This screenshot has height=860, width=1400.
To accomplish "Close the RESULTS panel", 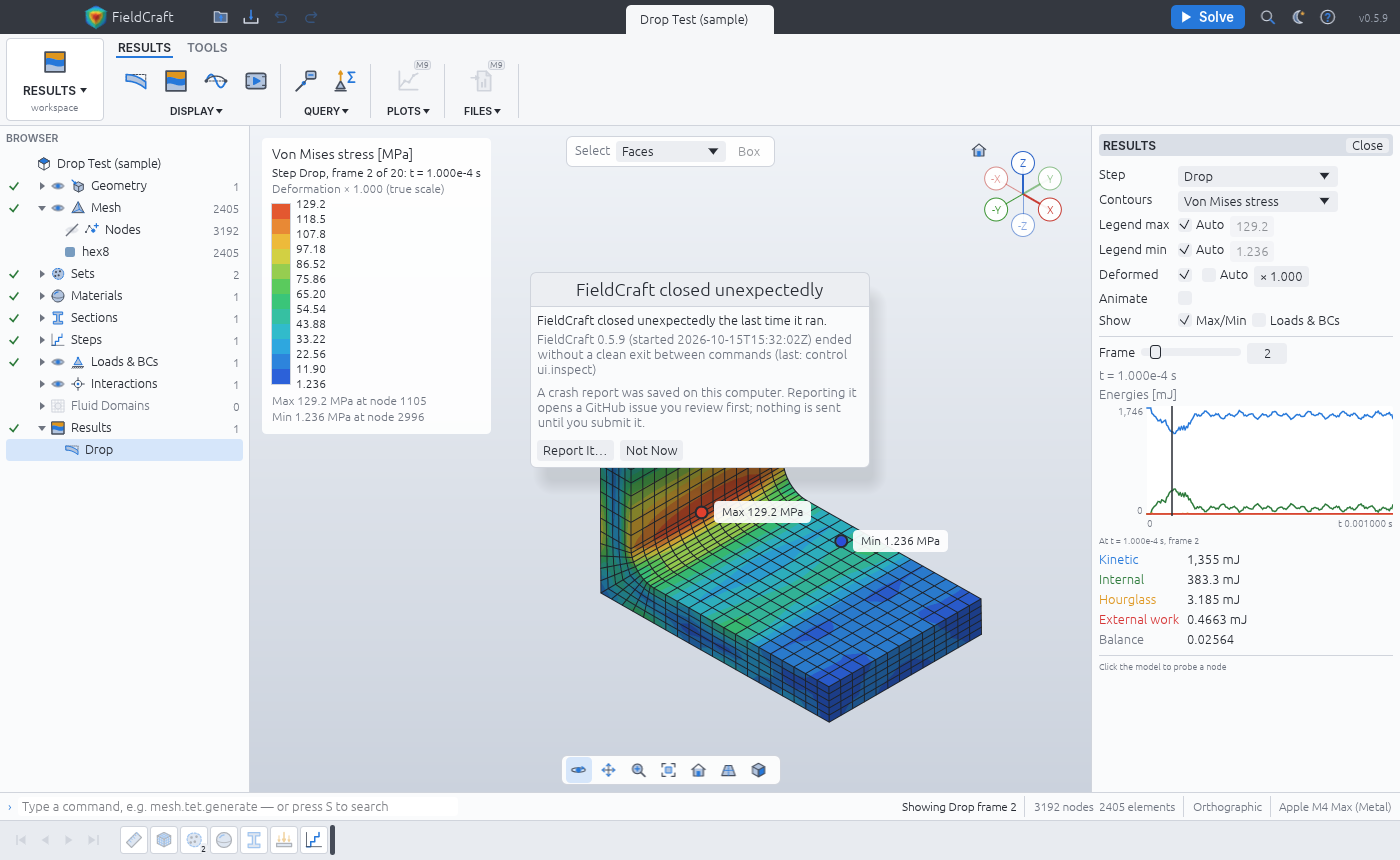I will pyautogui.click(x=1367, y=145).
